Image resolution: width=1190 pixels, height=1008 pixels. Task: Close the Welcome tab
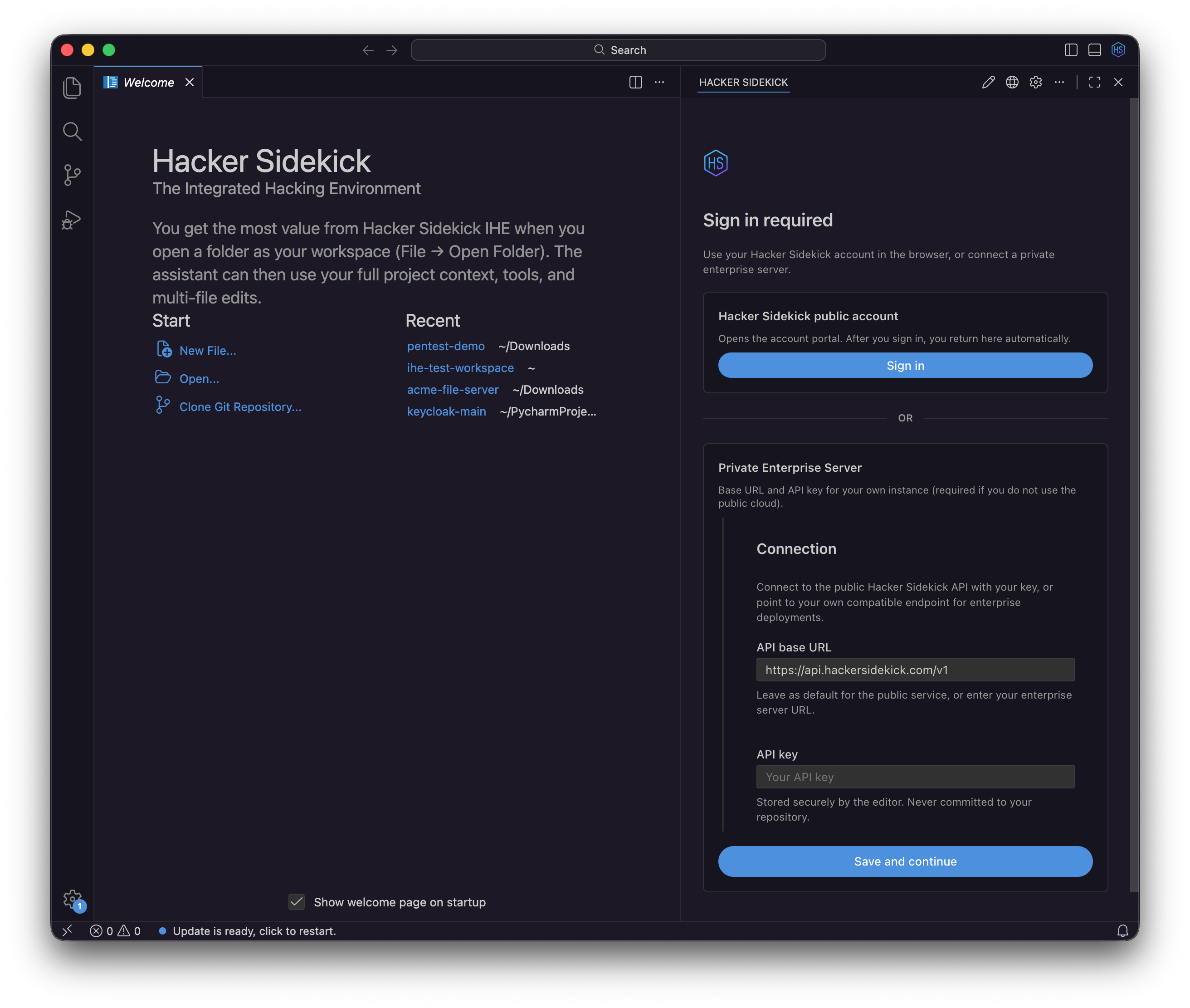point(190,82)
